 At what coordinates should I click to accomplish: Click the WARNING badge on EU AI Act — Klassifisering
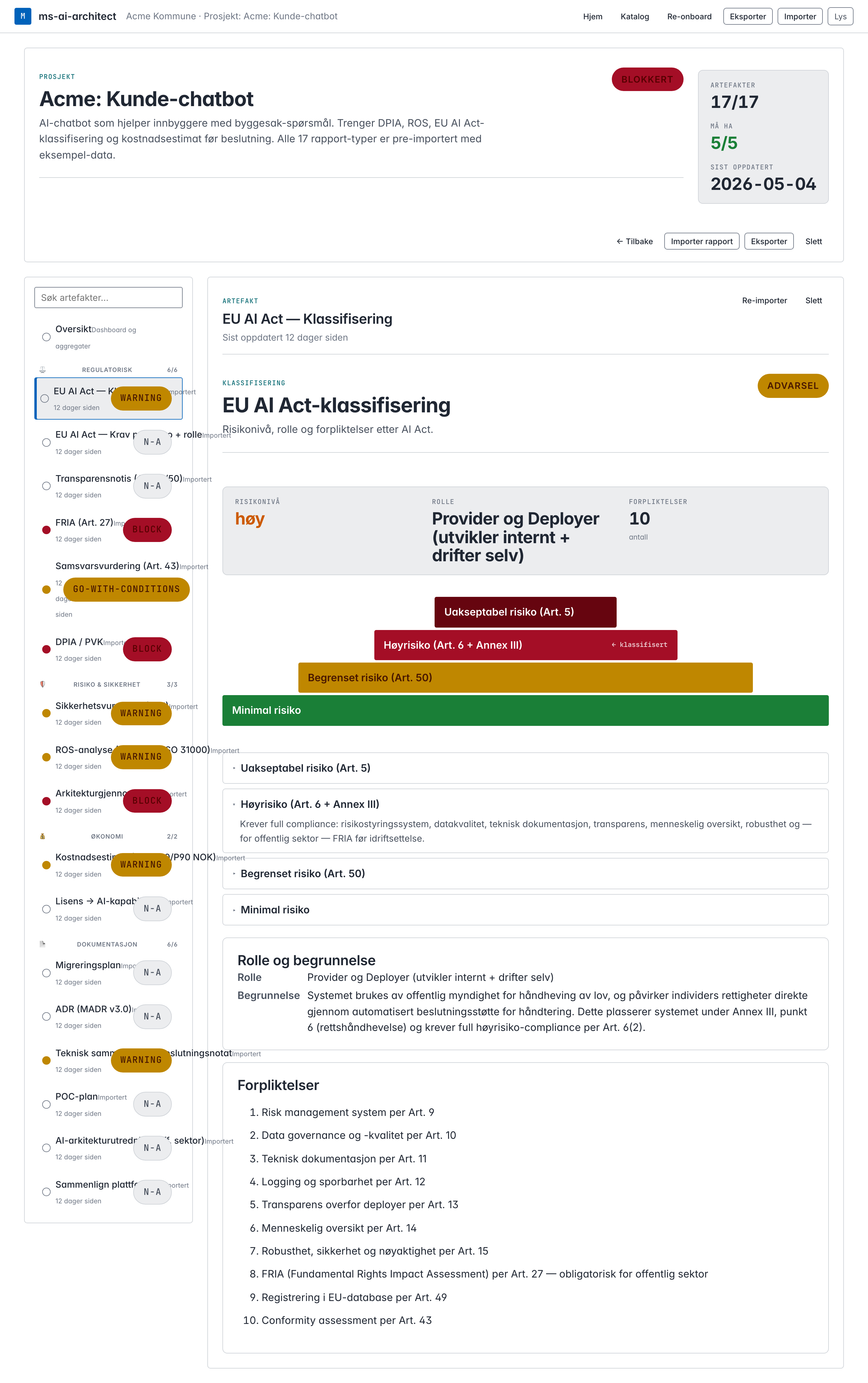[x=141, y=399]
